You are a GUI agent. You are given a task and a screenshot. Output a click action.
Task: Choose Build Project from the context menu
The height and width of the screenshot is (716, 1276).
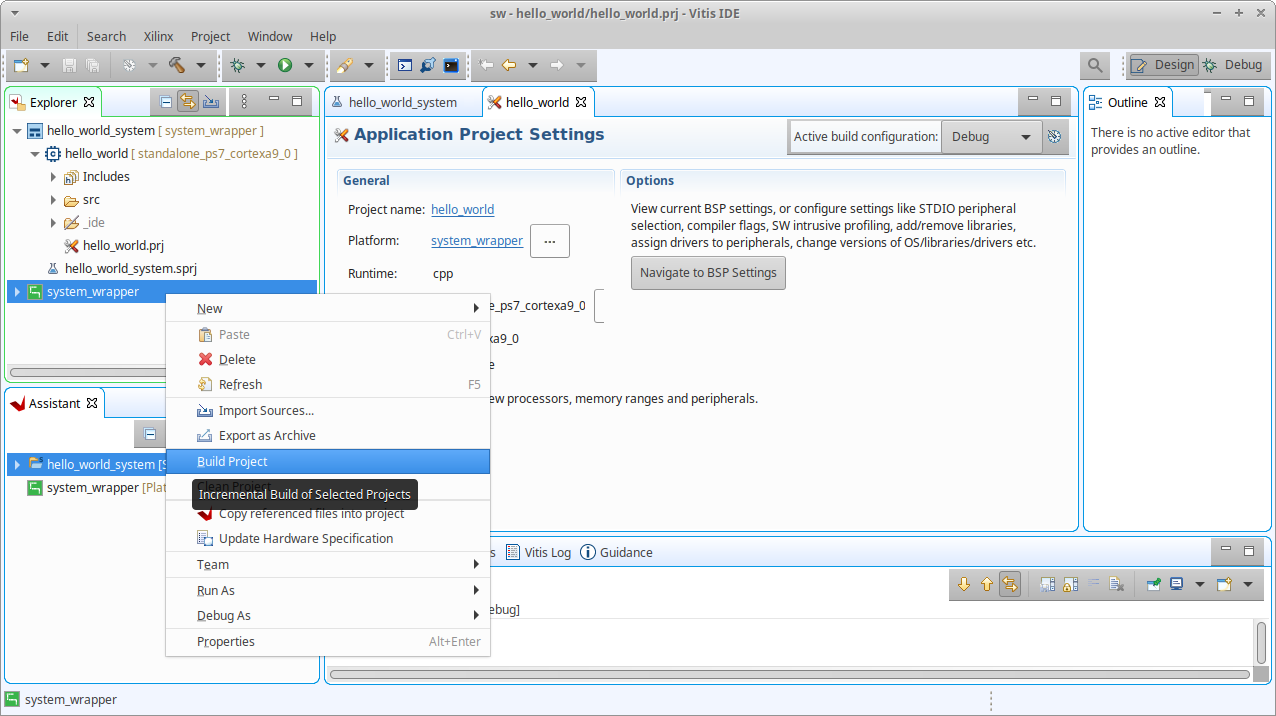tap(232, 462)
